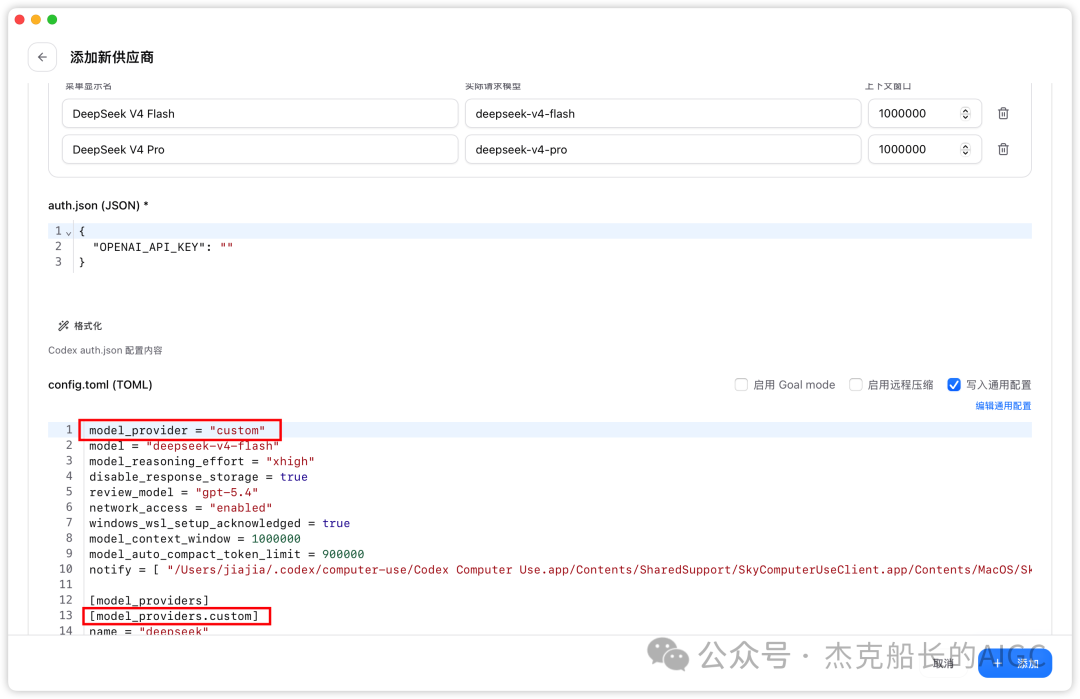1080x699 pixels.
Task: Click the Codex auth.json 配置内容 hint text
Action: click(105, 351)
